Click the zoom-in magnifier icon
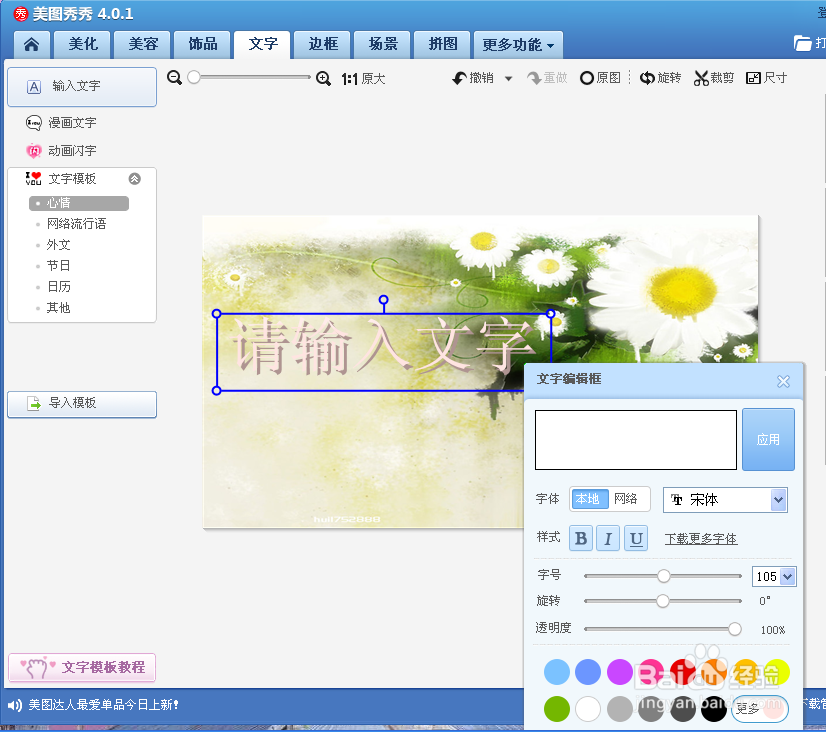This screenshot has height=732, width=826. coord(322,77)
